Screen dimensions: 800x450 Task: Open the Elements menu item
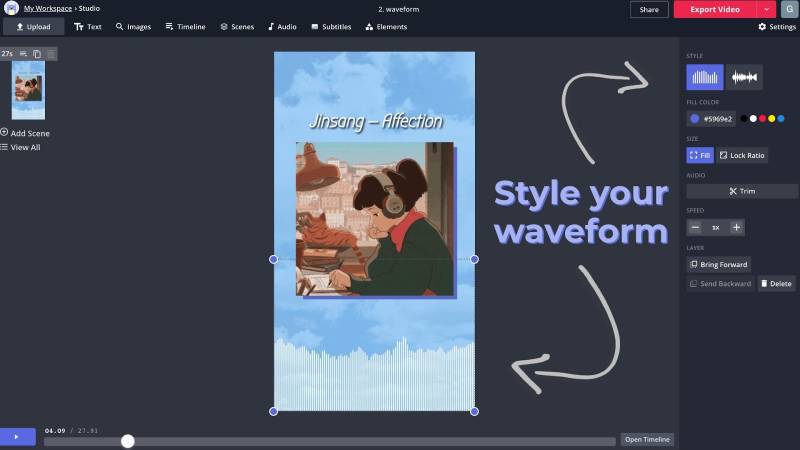(x=386, y=27)
